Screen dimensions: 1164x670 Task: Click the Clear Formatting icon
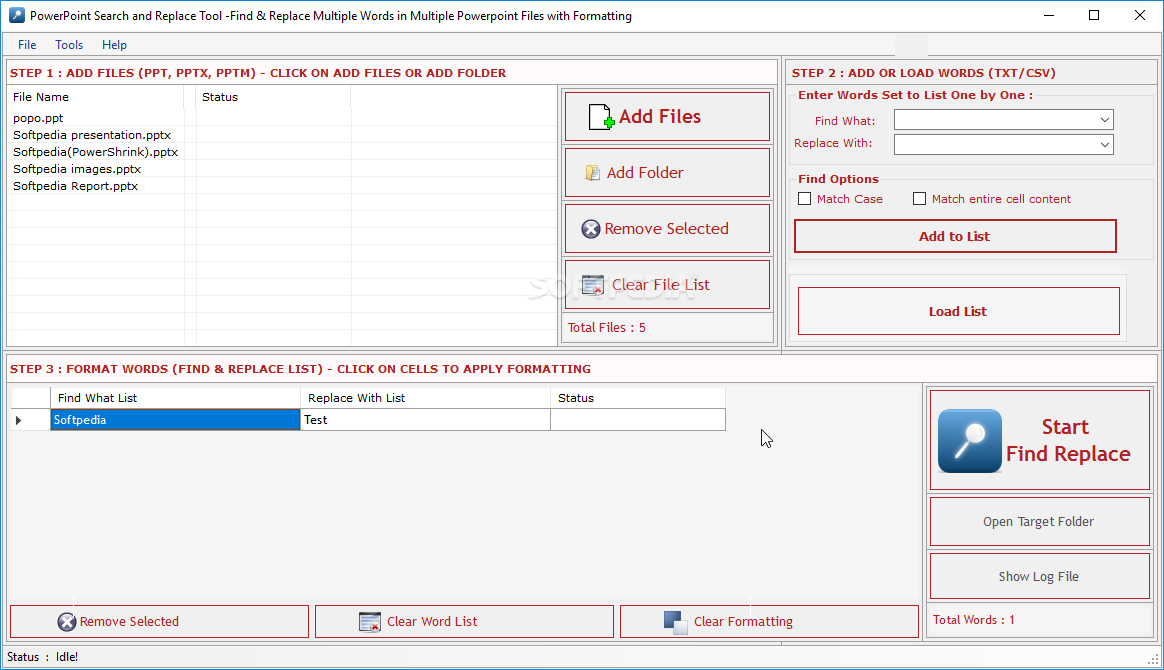676,622
